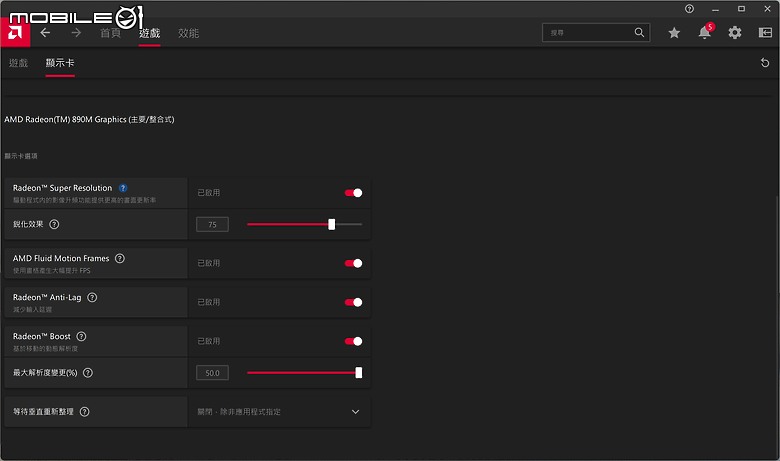The width and height of the screenshot is (780, 461).
Task: Go forward with the right arrow
Action: coord(76,33)
